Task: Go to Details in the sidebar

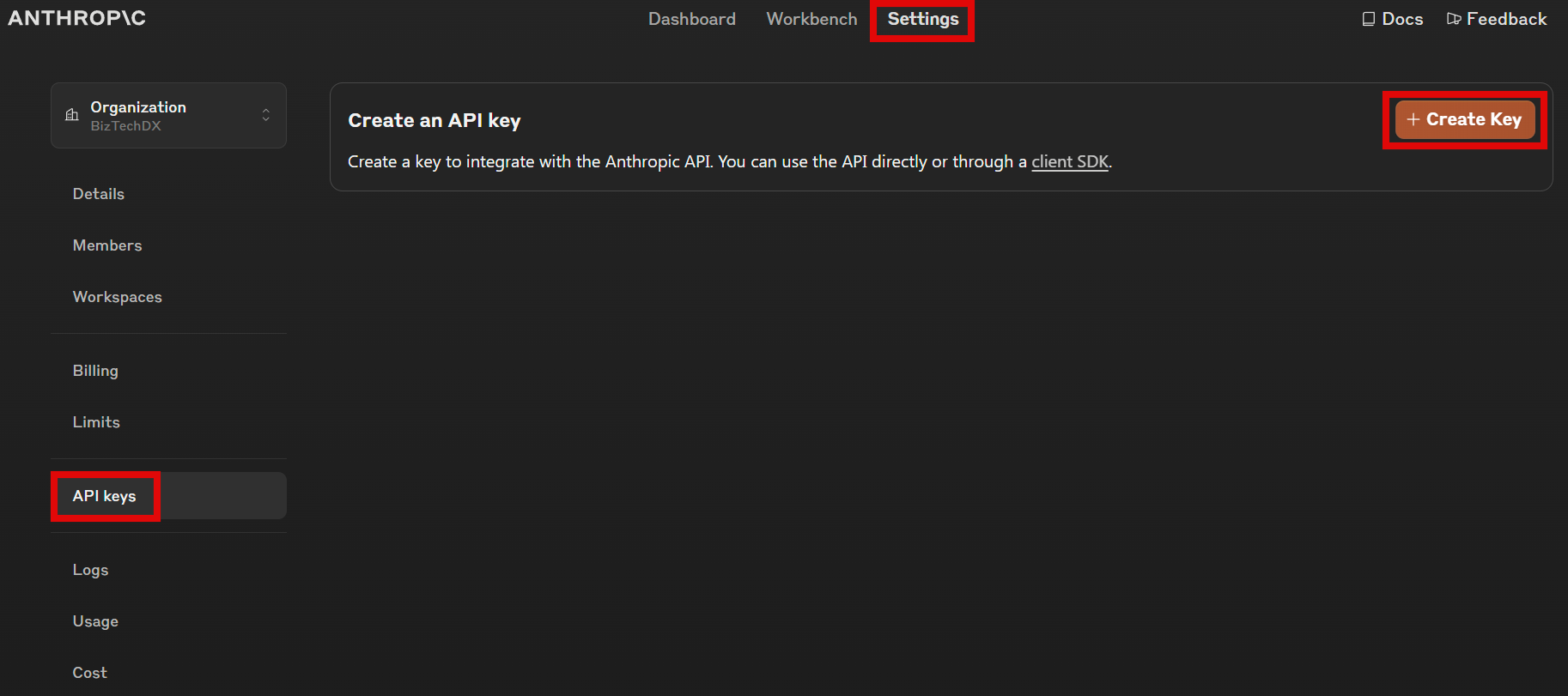Action: point(99,194)
